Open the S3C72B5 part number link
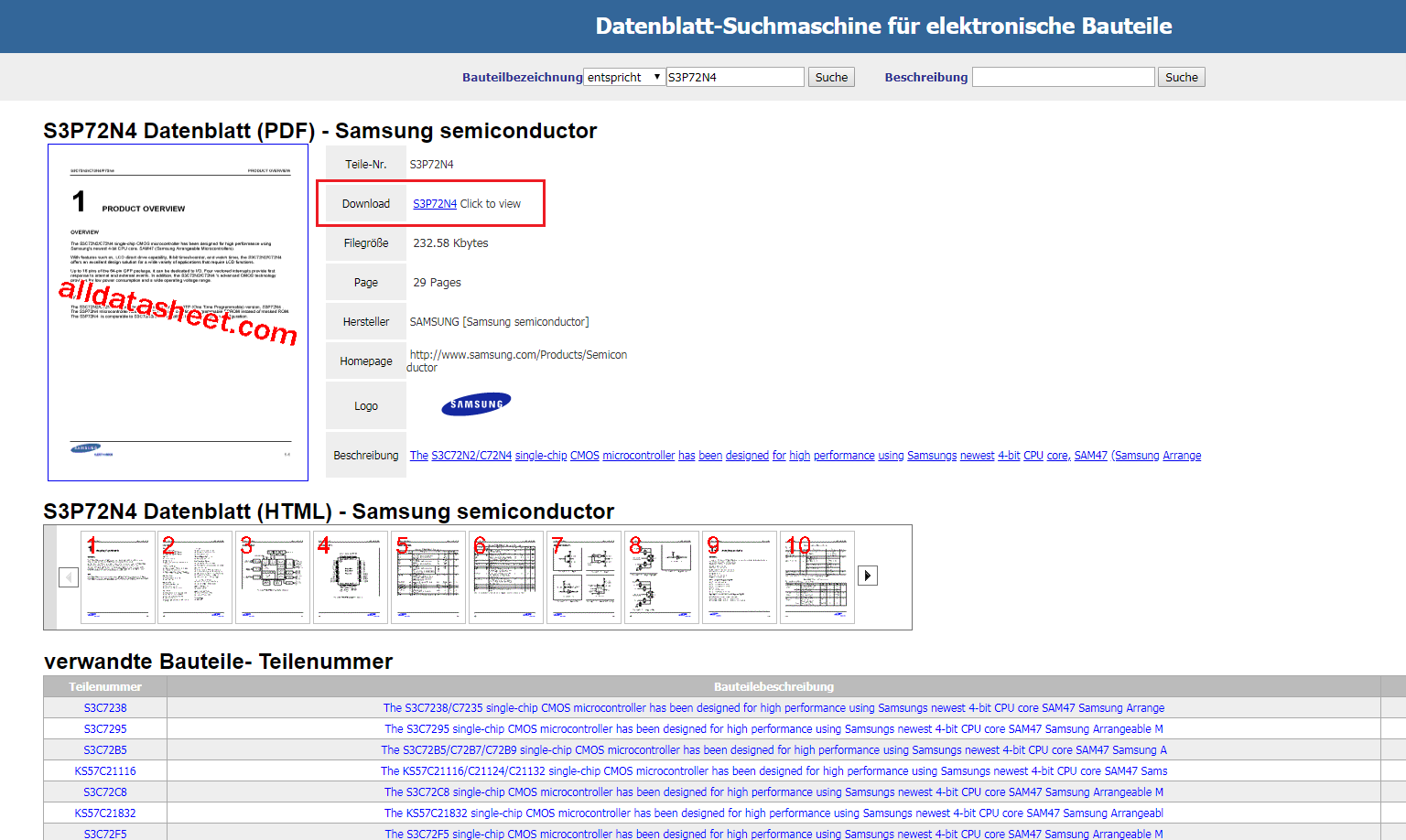 pyautogui.click(x=105, y=750)
